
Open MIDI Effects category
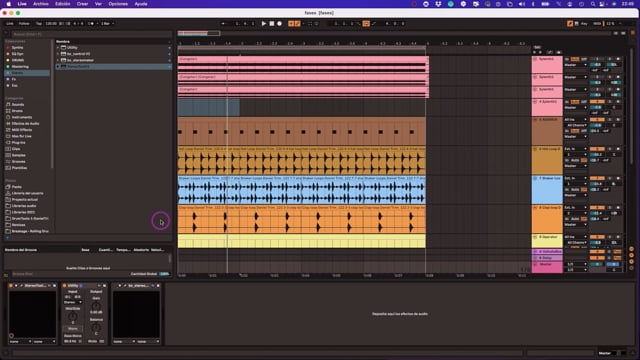(22, 130)
